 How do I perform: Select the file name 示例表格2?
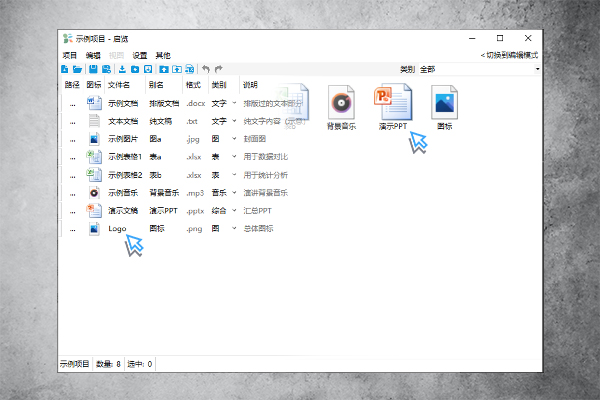click(125, 175)
